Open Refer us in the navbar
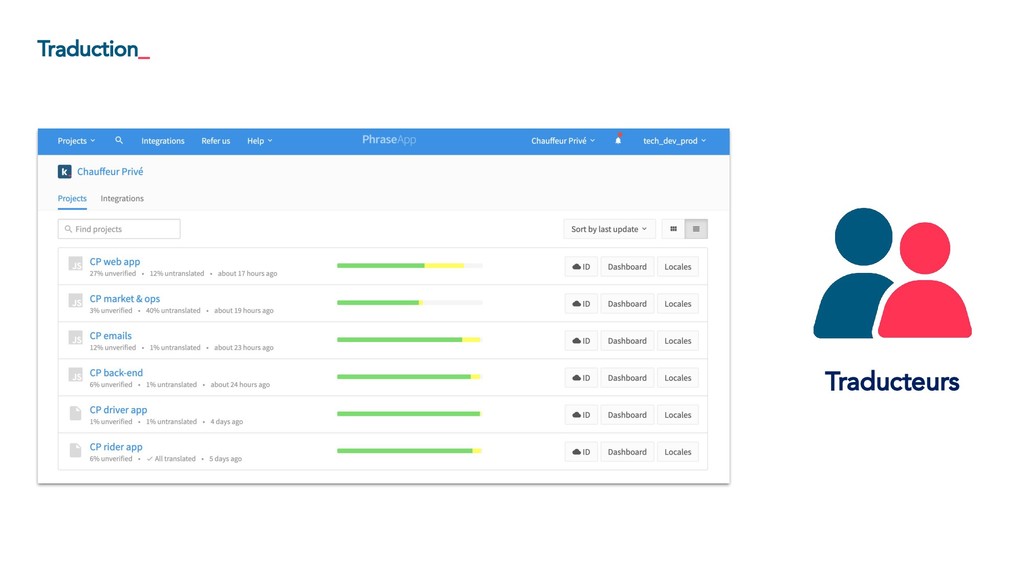This screenshot has width=1024, height=576. tap(216, 141)
